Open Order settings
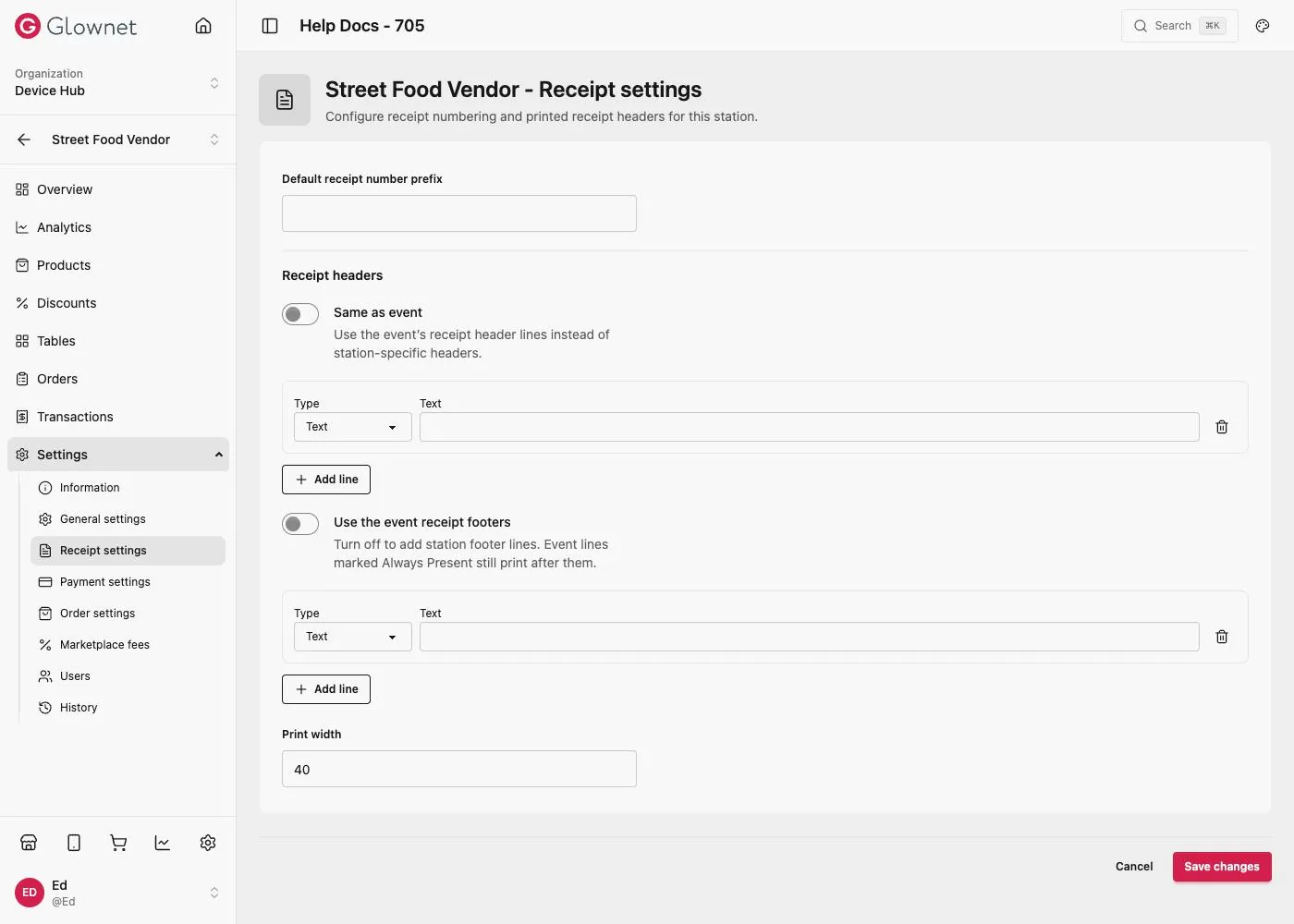 coord(128,614)
